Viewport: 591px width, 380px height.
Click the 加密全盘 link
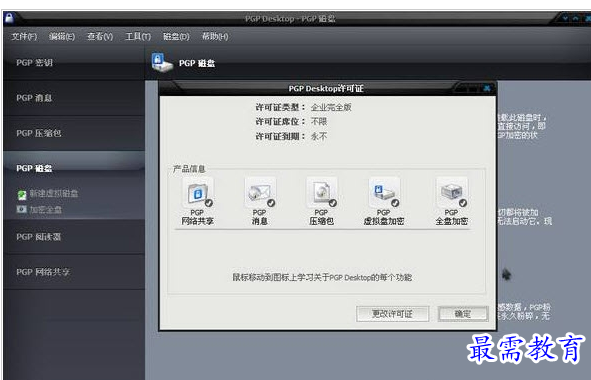[x=46, y=209]
